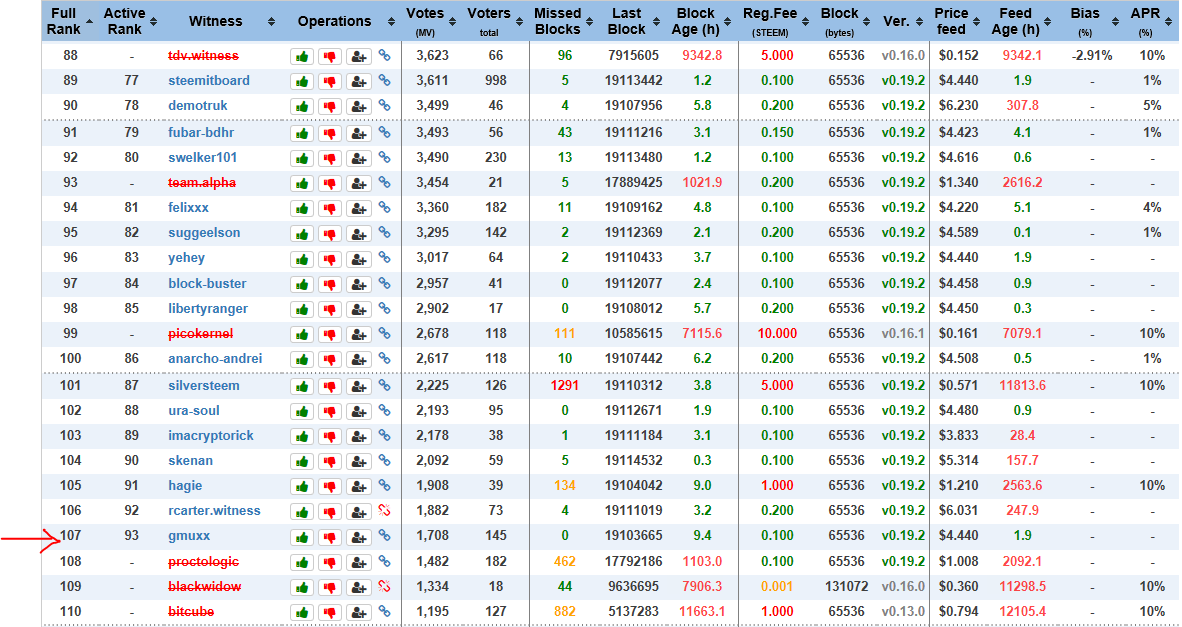This screenshot has width=1182, height=627.
Task: Vote thumbs up for gmuxx witness
Action: 302,537
